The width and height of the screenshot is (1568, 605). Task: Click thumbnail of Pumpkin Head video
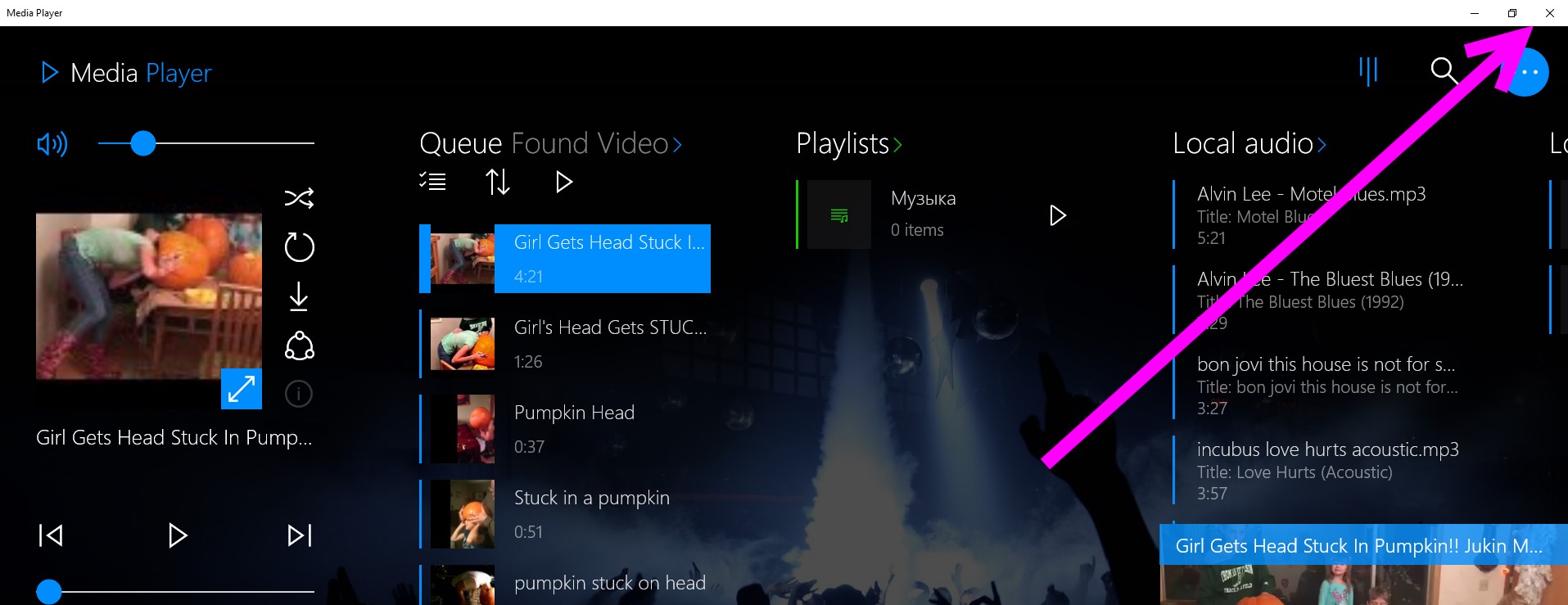coord(463,429)
